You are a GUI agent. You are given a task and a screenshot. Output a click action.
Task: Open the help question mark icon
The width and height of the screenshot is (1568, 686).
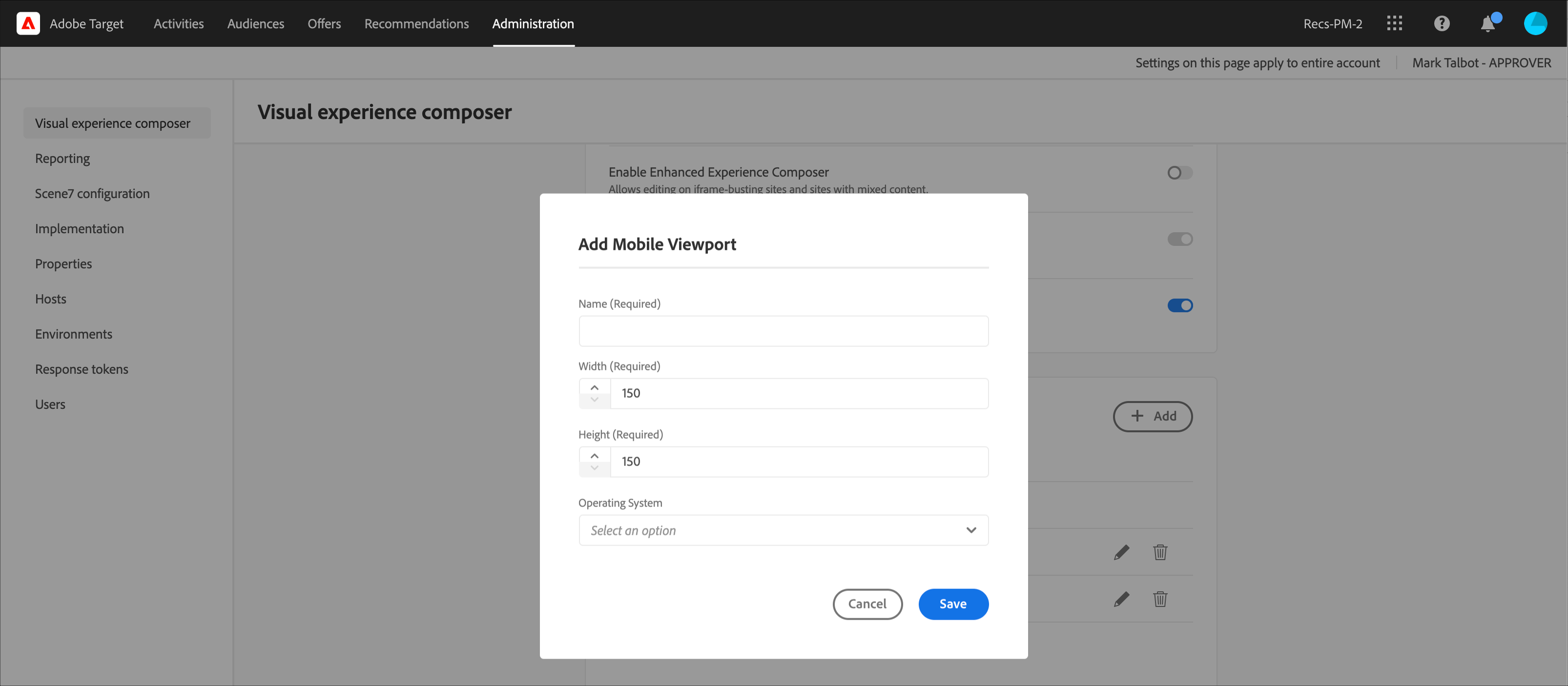tap(1442, 24)
